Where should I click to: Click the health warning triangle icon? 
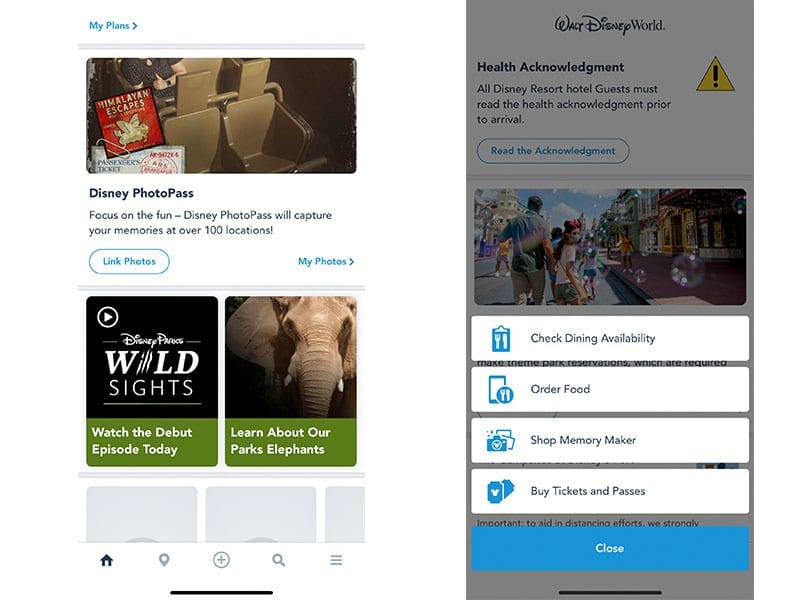tap(715, 74)
